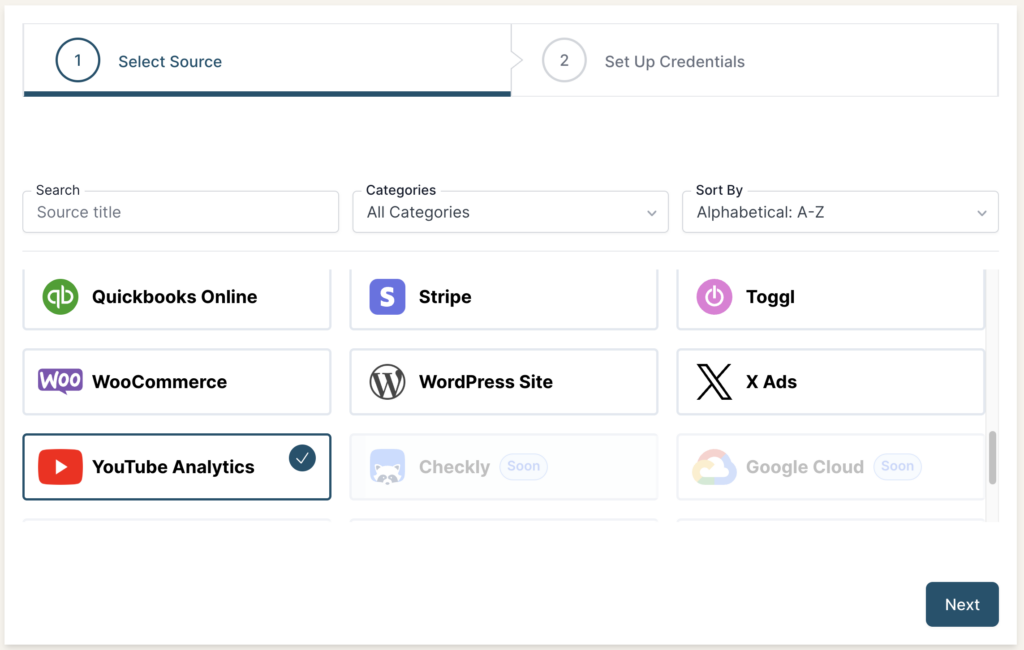The width and height of the screenshot is (1024, 650).
Task: Click the Quickbooks Online green logo icon
Action: 60,297
